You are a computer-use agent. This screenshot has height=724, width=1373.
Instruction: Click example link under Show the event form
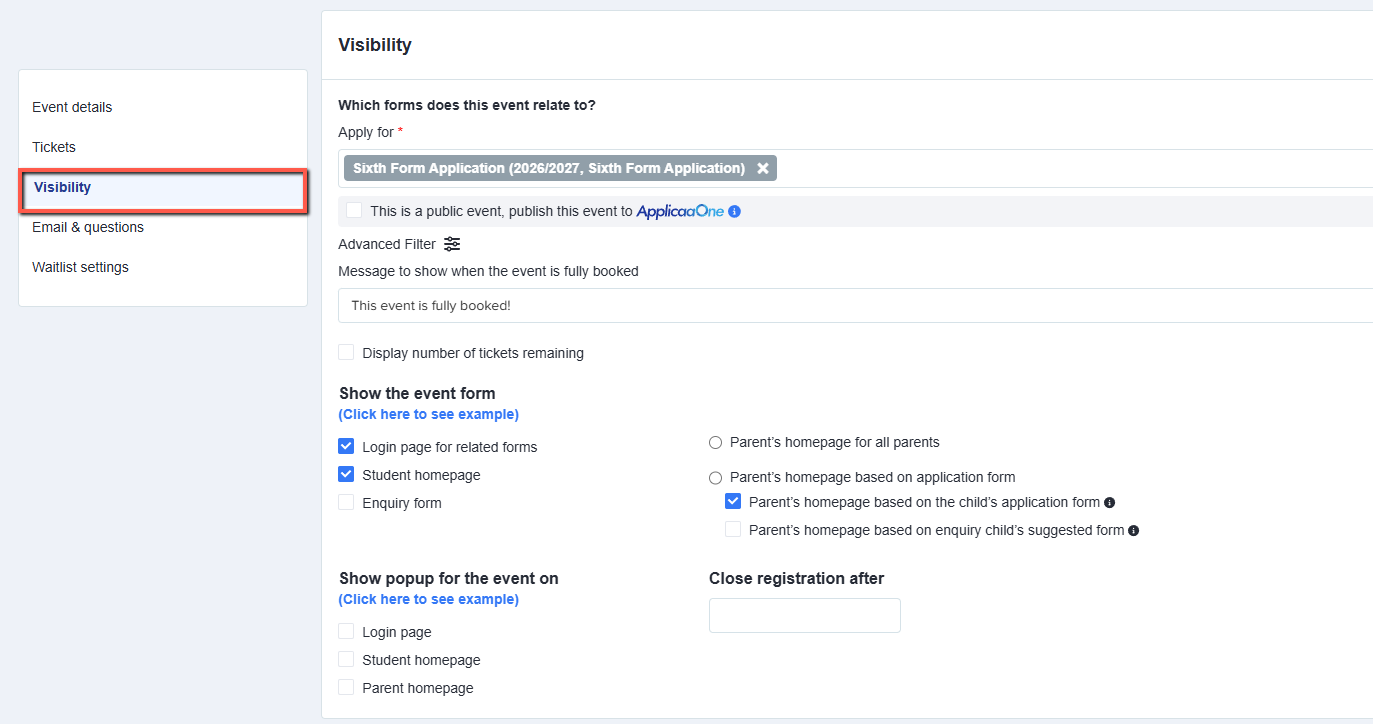tap(428, 414)
